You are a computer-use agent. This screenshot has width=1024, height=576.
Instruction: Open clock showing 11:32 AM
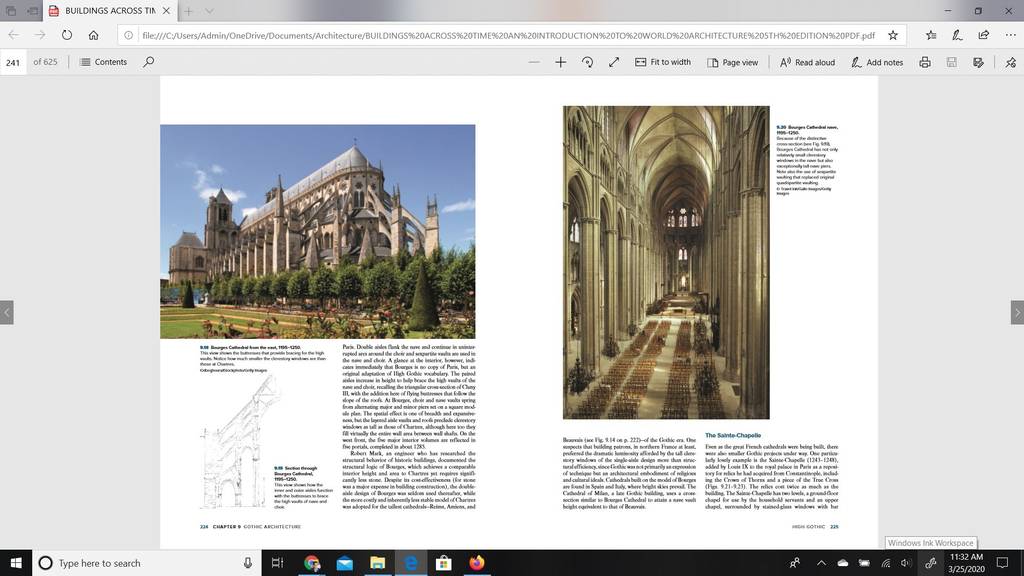coord(966,563)
